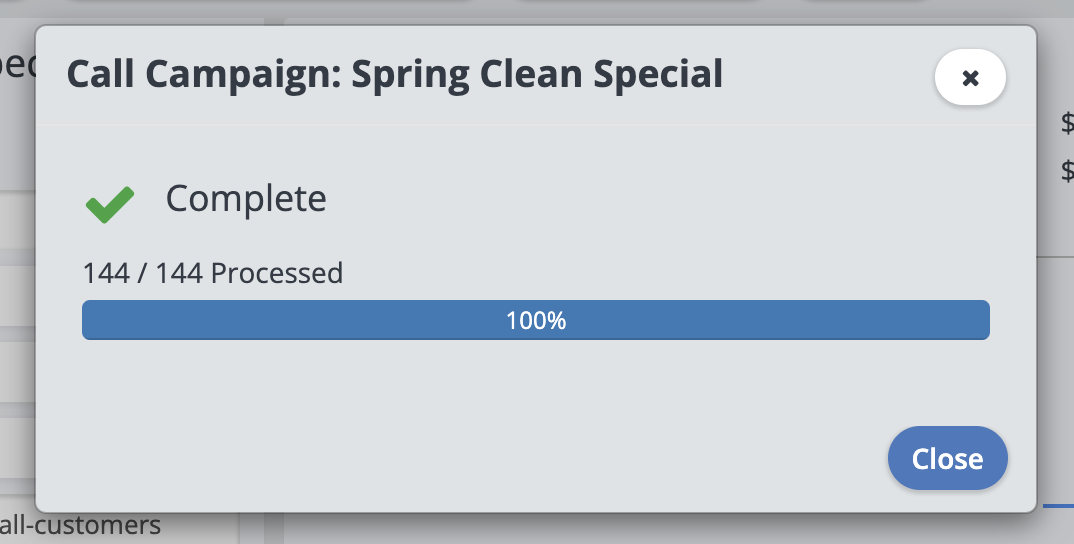
Task: Click the 100% label on the progress bar
Action: (536, 321)
